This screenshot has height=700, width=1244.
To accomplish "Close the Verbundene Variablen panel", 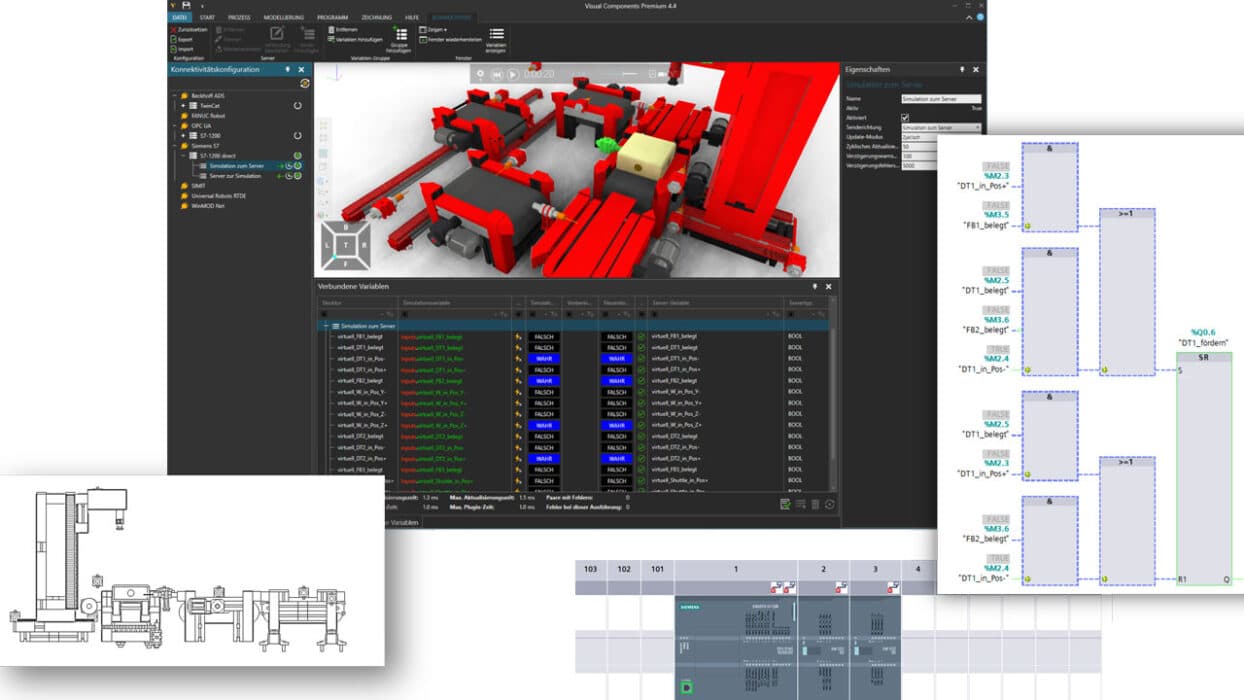I will pos(828,286).
